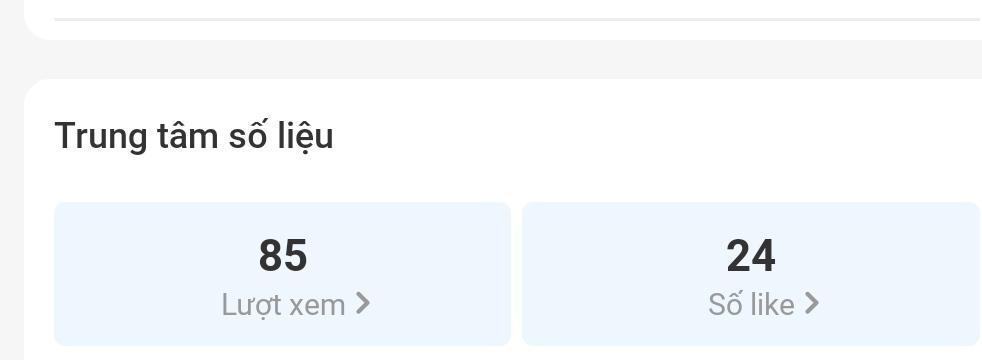Tap the light blue card showing 85
982x360 pixels.
[282, 274]
